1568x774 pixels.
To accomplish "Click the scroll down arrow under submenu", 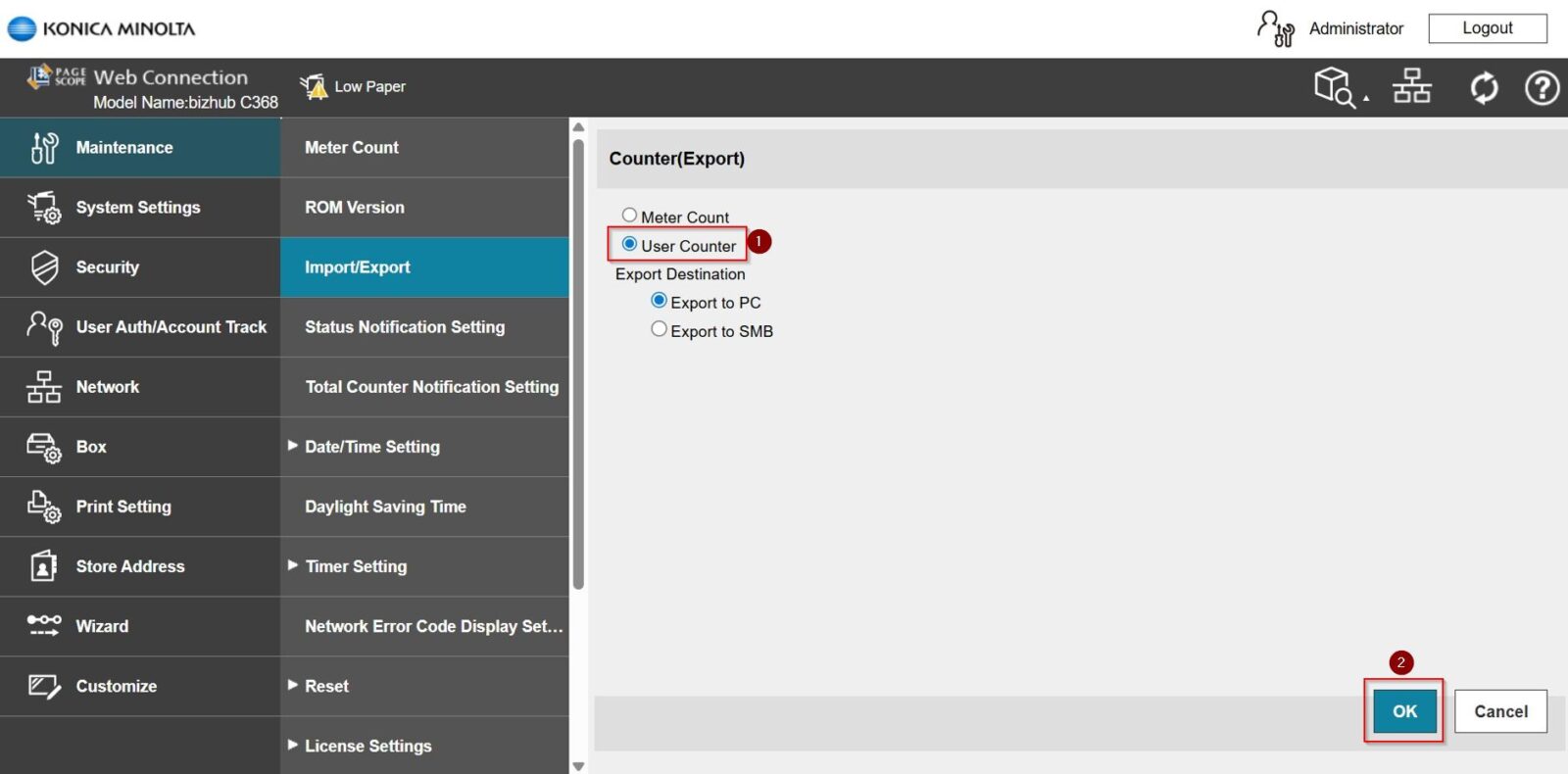I will 578,766.
